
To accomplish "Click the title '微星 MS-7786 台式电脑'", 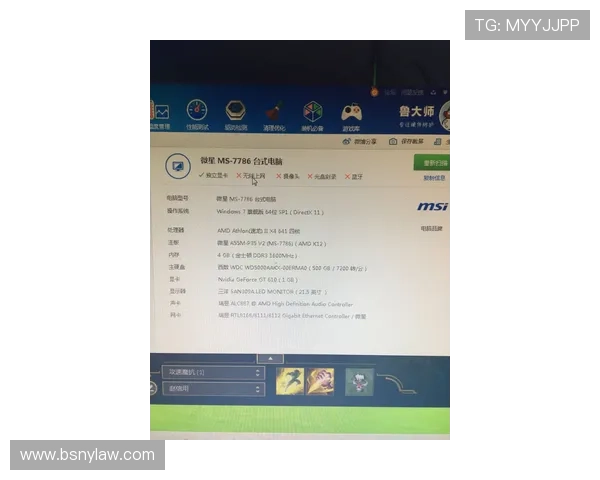I will coord(241,161).
